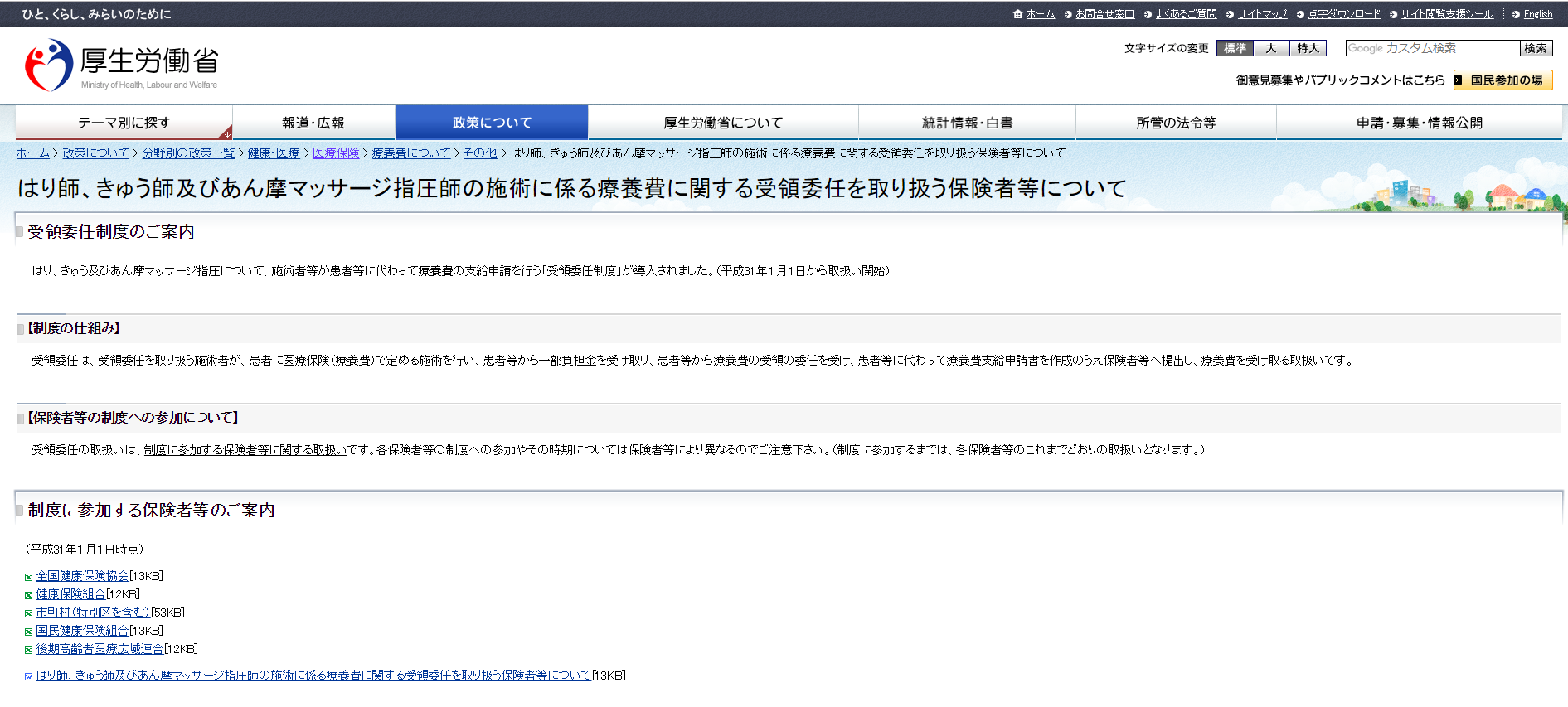Click Excel icon beside 後期高齢者医療広域連合

coord(28,650)
